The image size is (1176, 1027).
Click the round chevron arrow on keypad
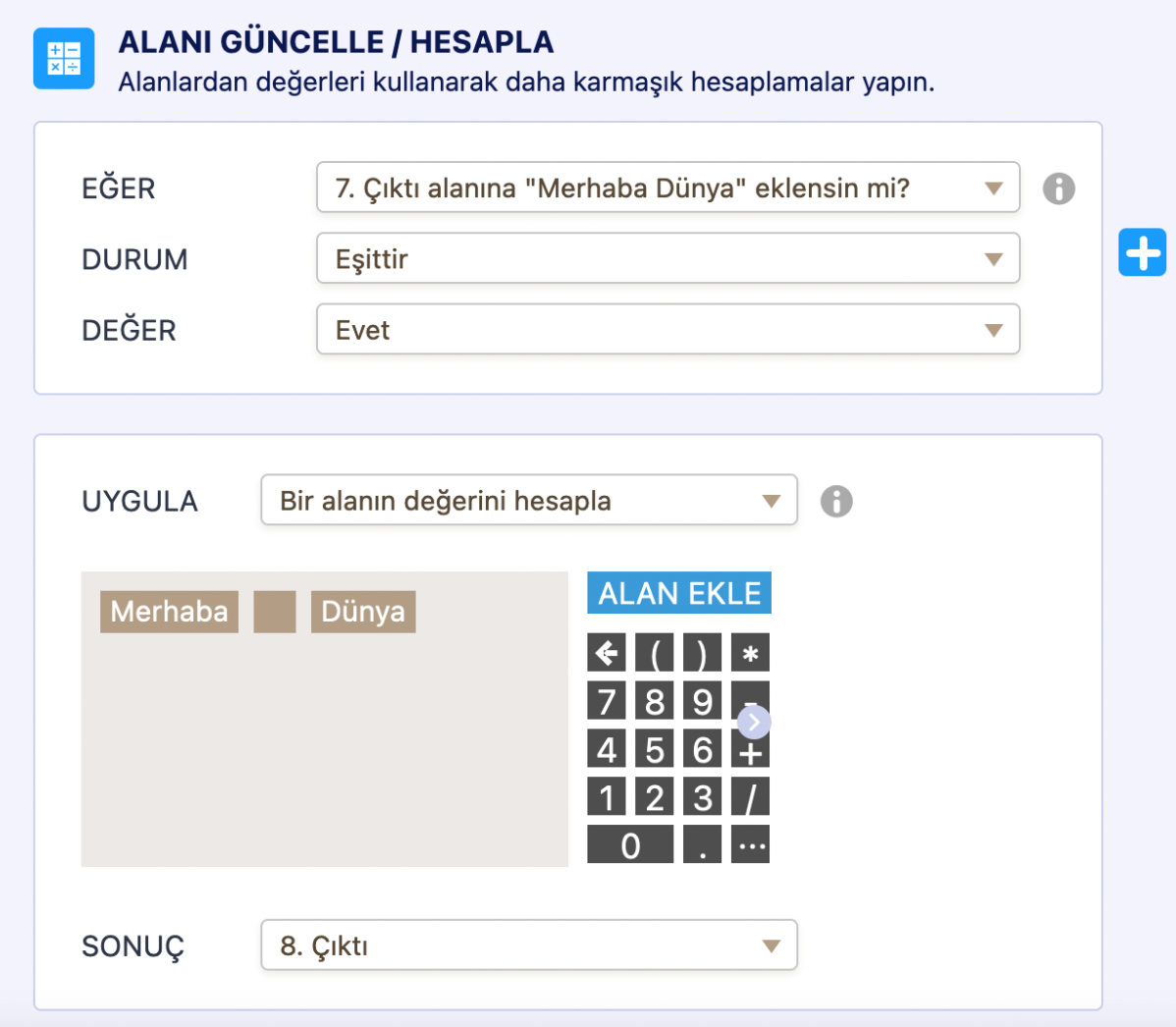[753, 724]
